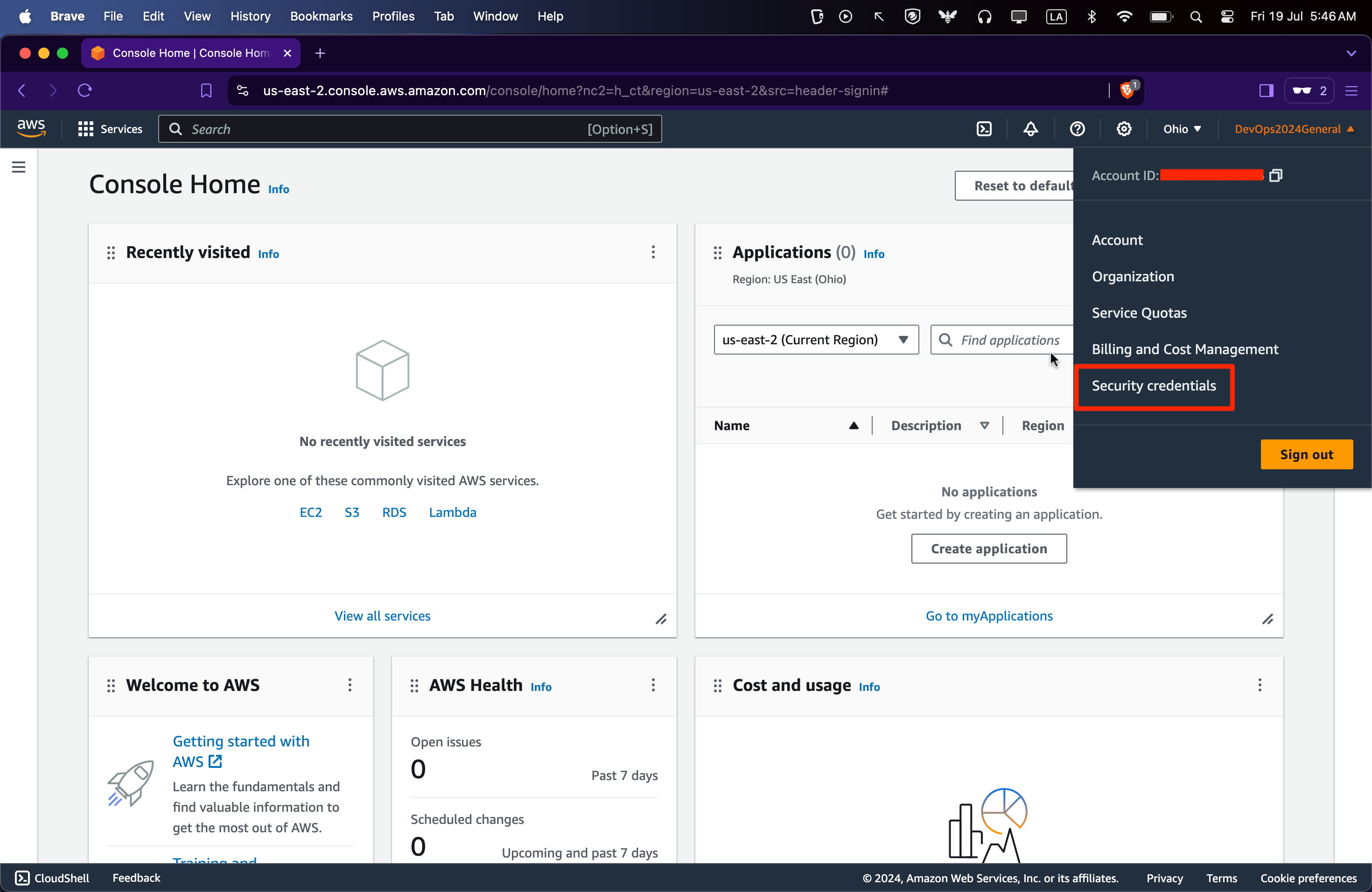1372x892 pixels.
Task: Open CloudShell icon in top navigation bar
Action: 984,129
